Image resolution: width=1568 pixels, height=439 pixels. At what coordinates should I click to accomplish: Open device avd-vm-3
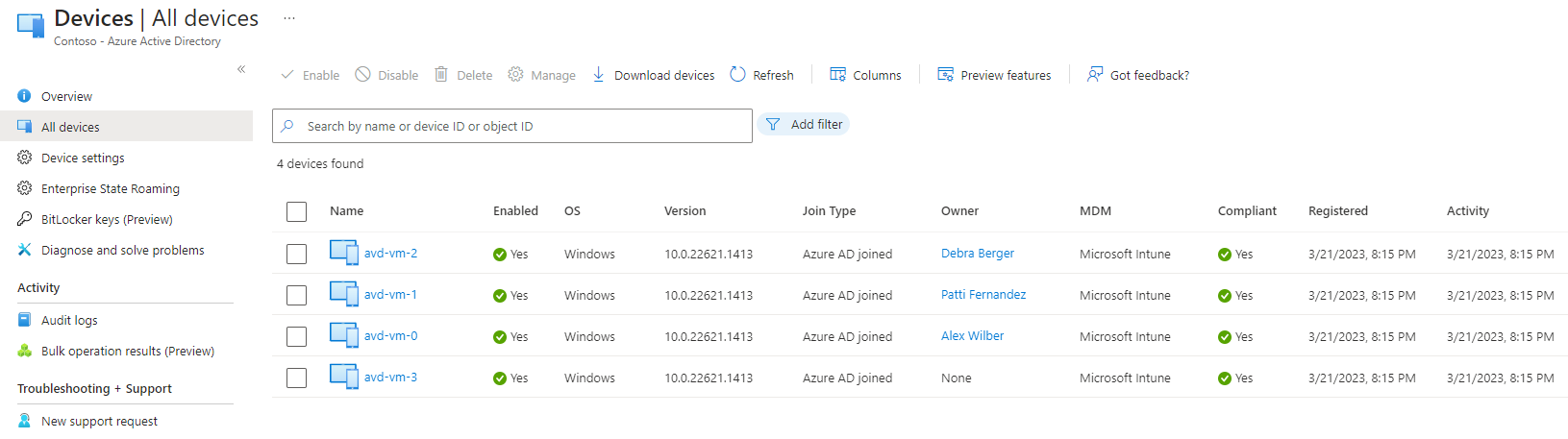point(390,378)
